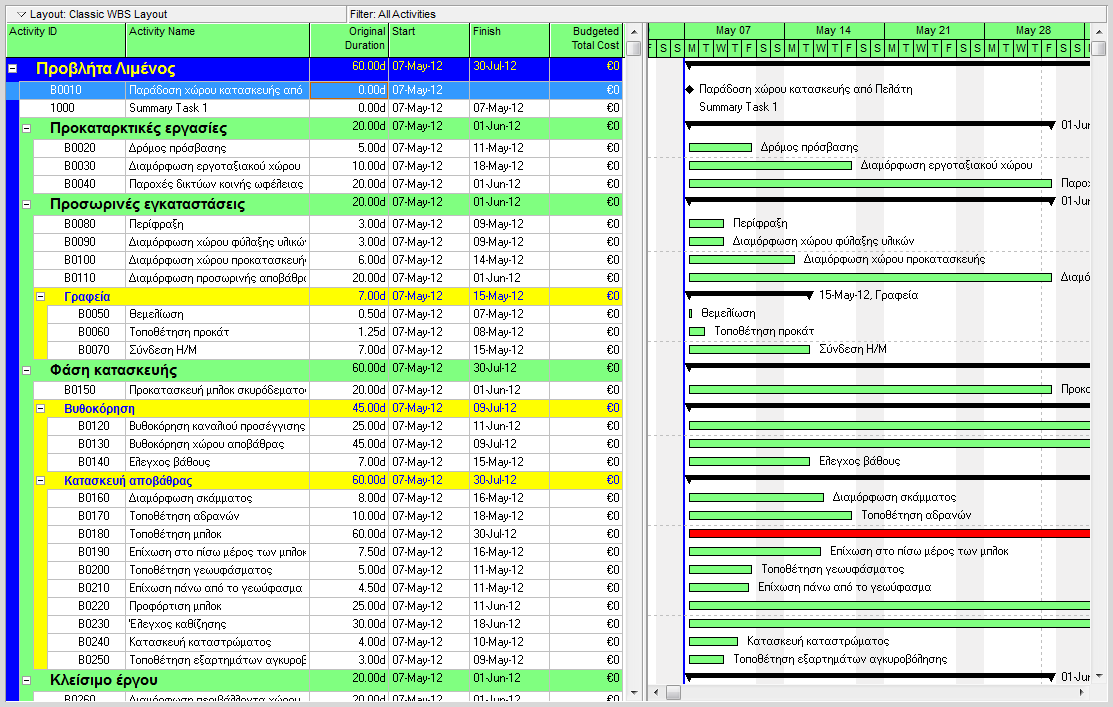Collapse the Βυθοκόρηση group
The width and height of the screenshot is (1113, 707).
coord(40,408)
